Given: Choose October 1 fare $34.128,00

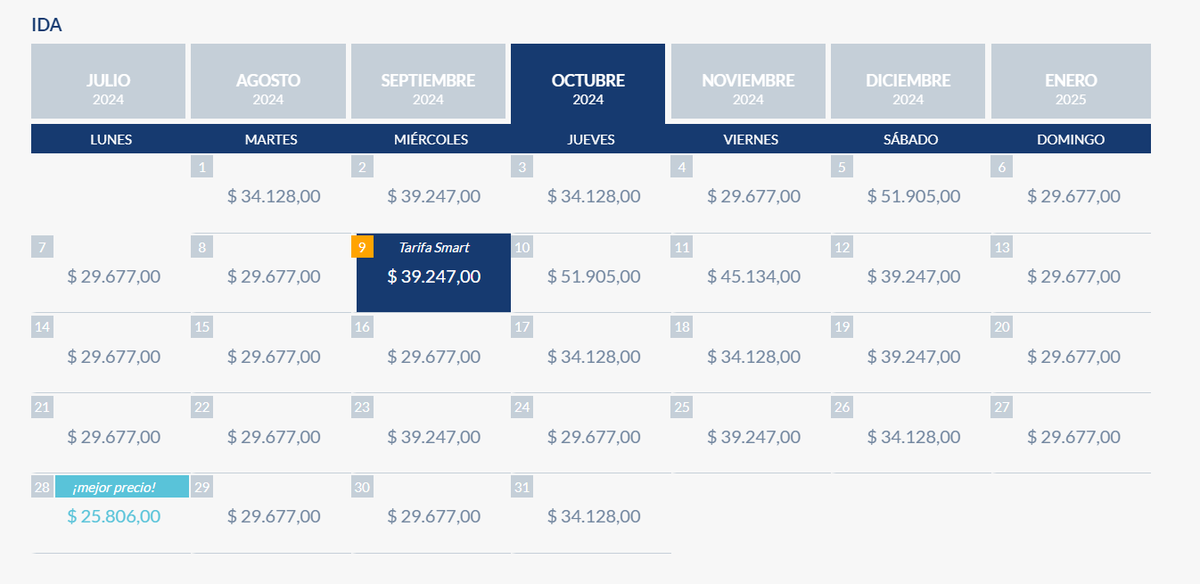Looking at the screenshot, I should (273, 196).
